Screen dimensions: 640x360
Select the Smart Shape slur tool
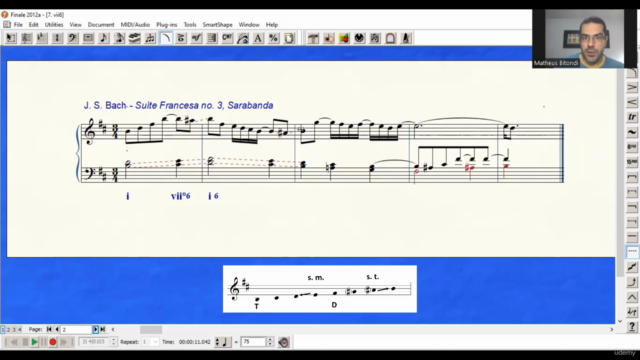[166, 38]
